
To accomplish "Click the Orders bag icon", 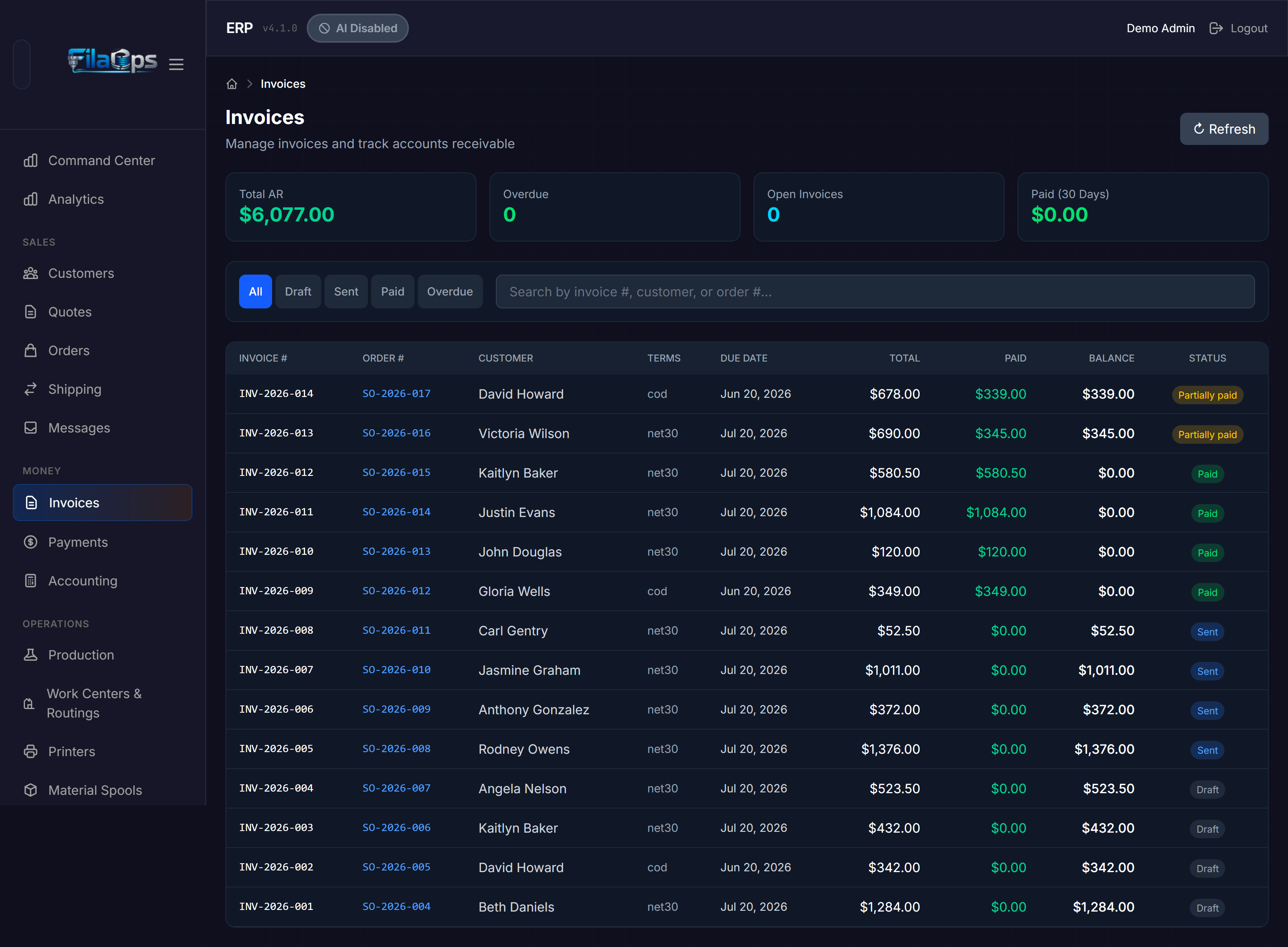I will (x=30, y=350).
